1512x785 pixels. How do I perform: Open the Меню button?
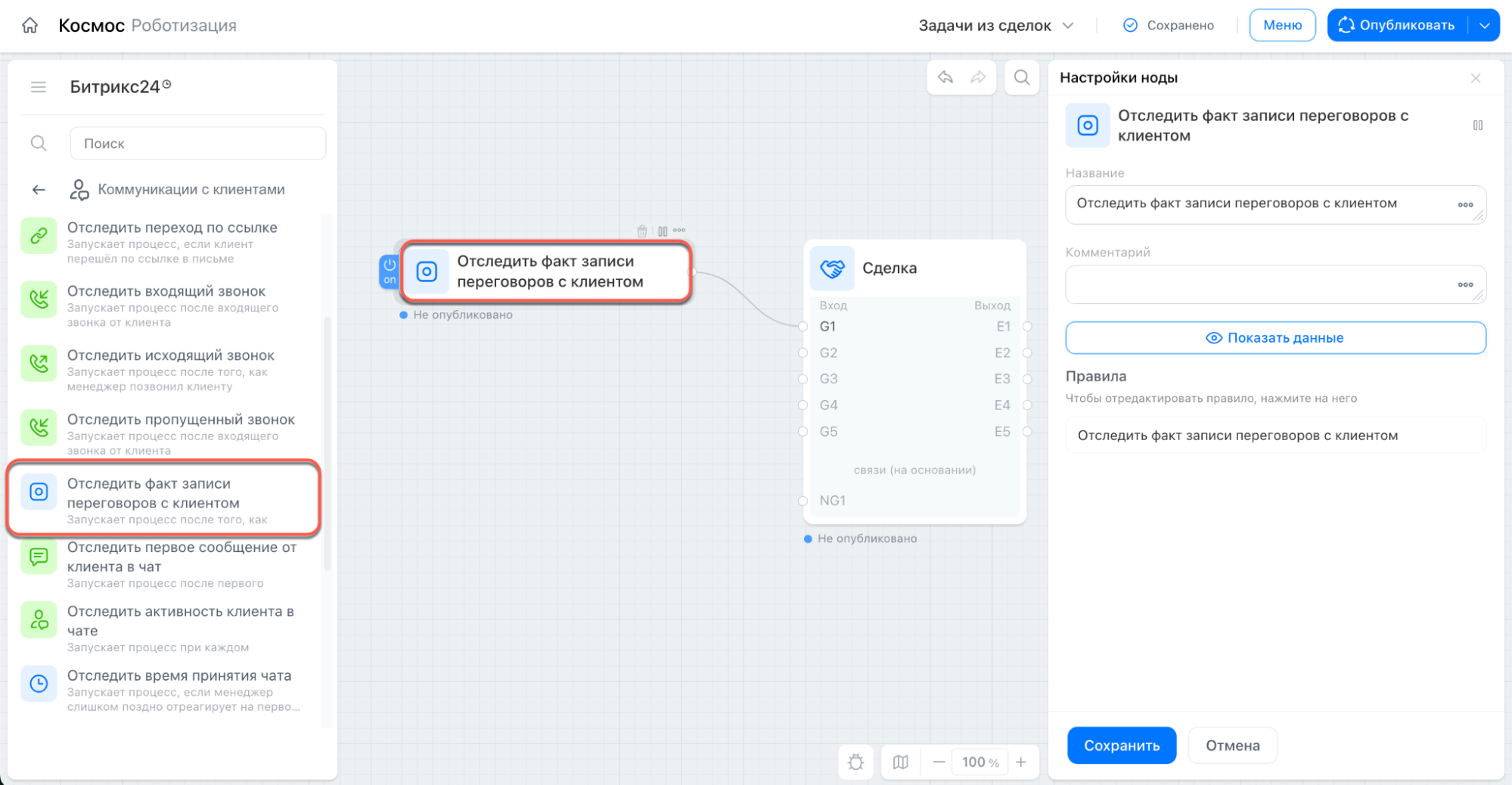[1282, 25]
